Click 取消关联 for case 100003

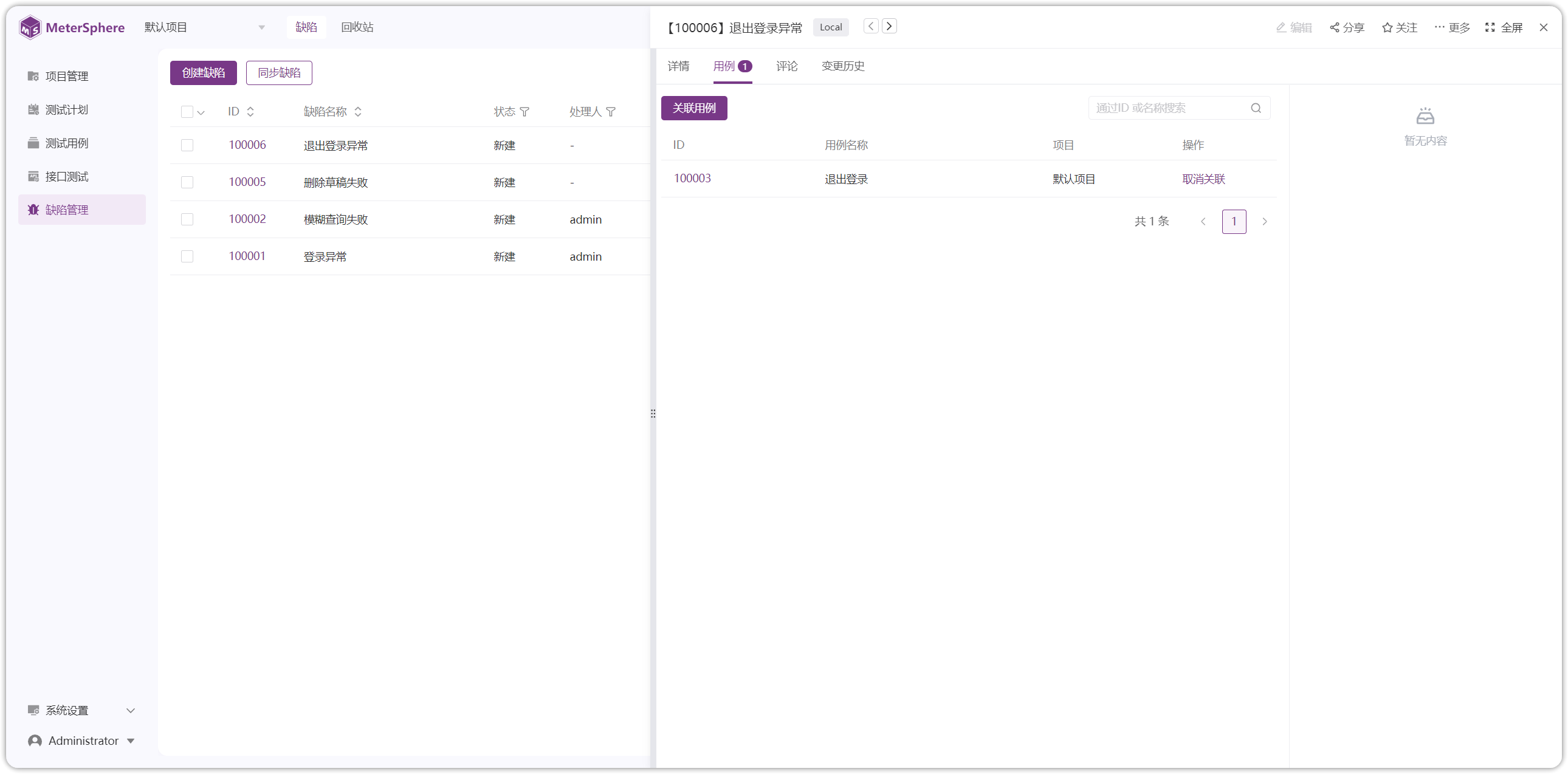click(1203, 179)
